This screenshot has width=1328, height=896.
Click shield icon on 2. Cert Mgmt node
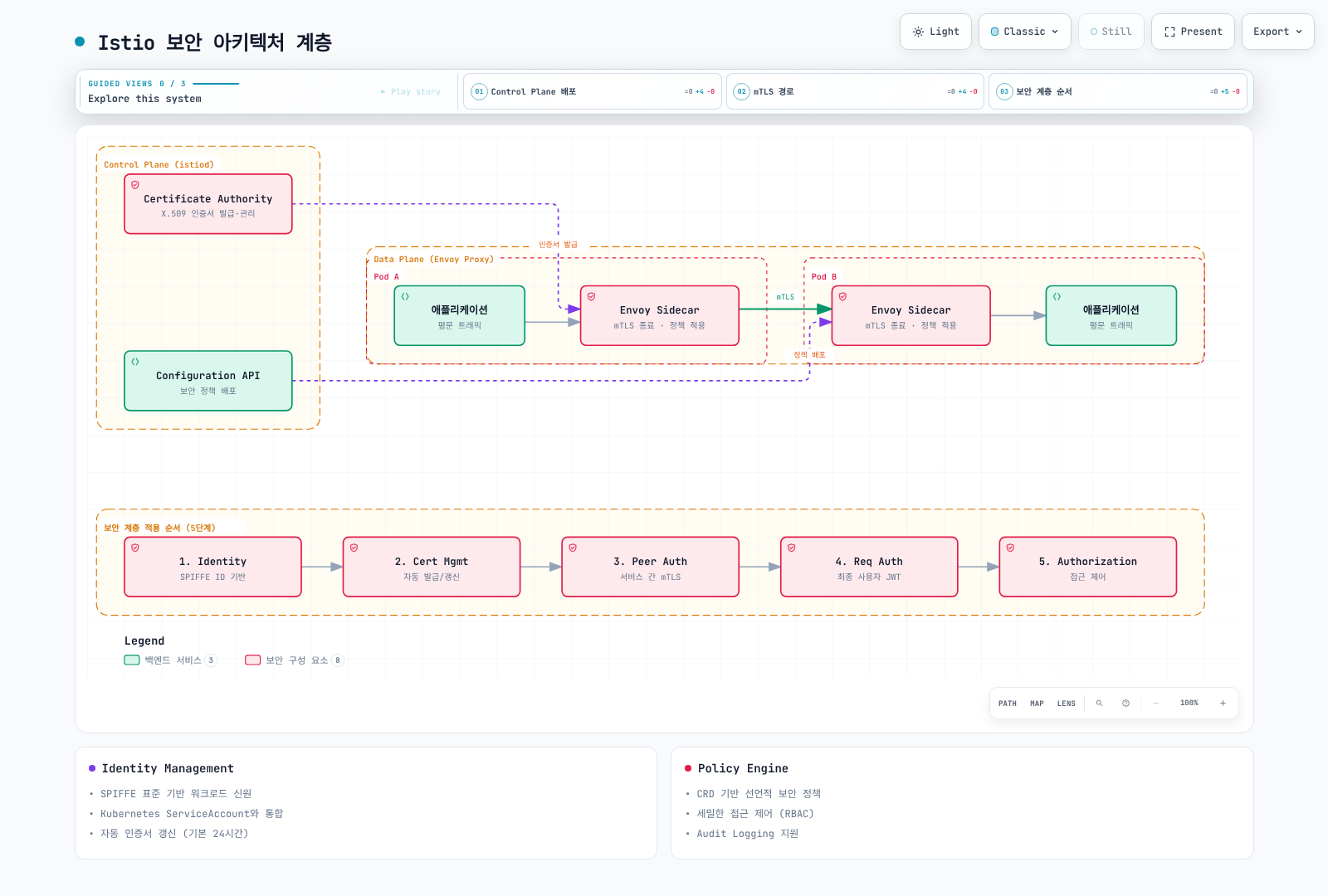[x=354, y=548]
